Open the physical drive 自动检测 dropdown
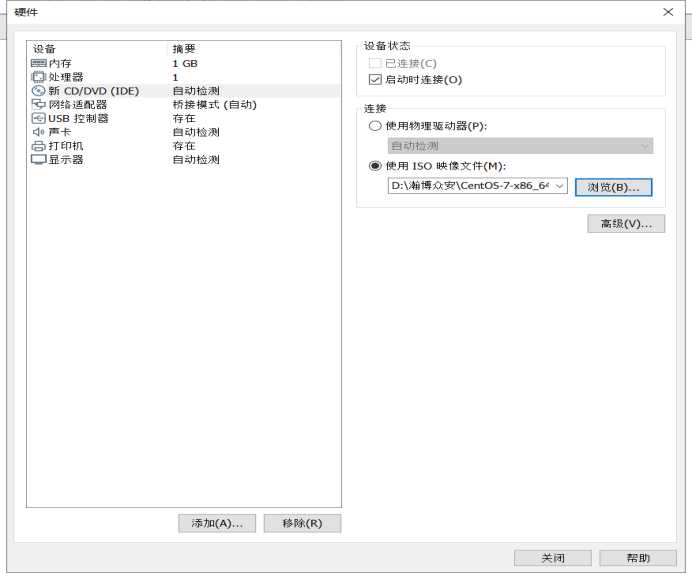 tap(520, 146)
